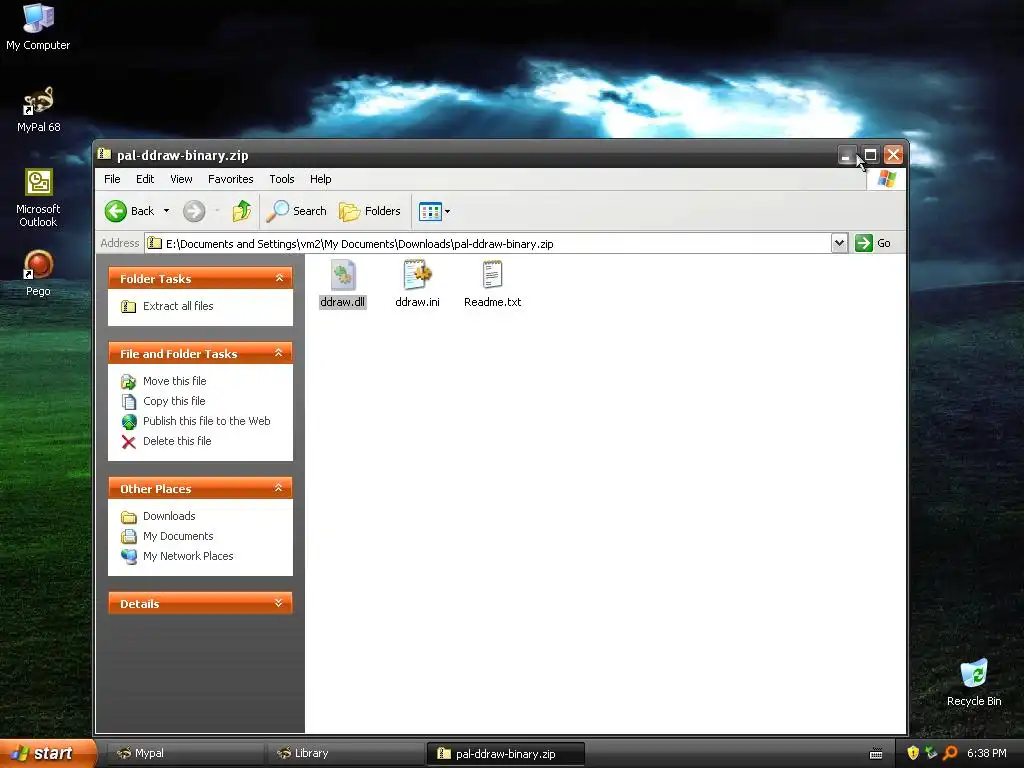Screen dimensions: 1024x768
Task: Go up one folder level
Action: 242,211
